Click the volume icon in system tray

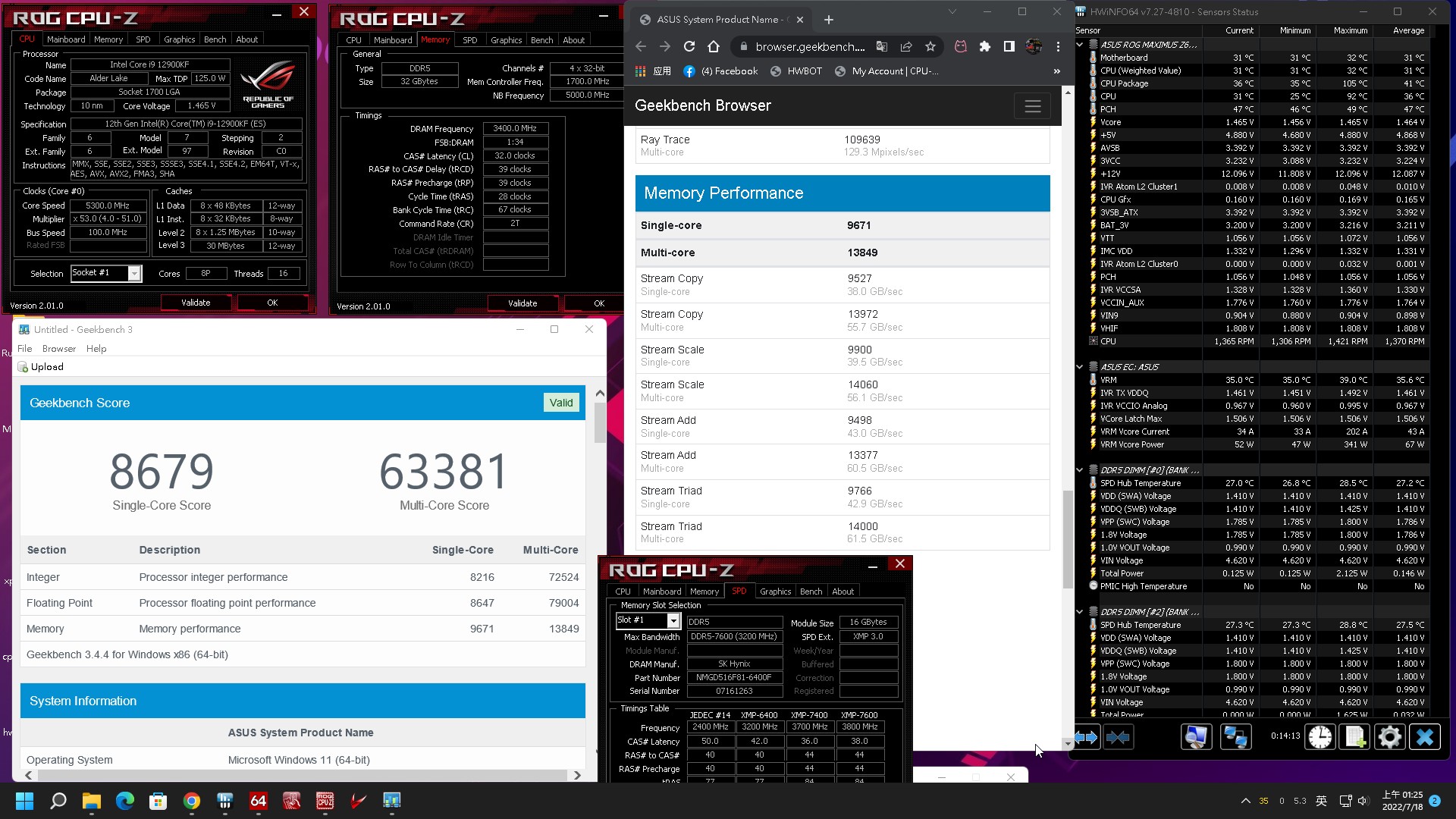(1363, 801)
